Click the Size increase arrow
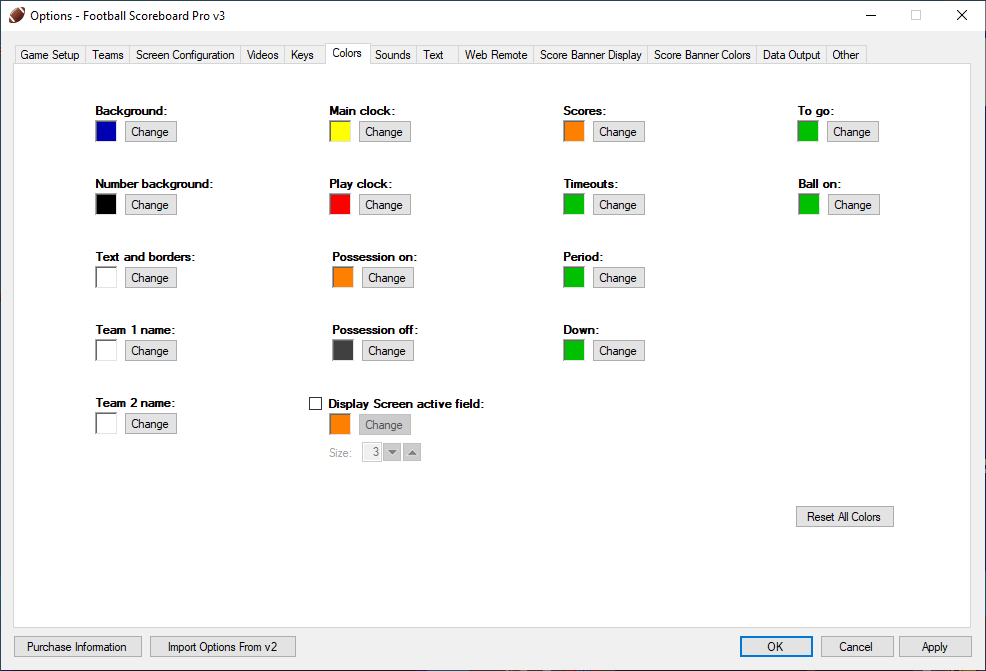This screenshot has height=671, width=986. pyautogui.click(x=412, y=452)
